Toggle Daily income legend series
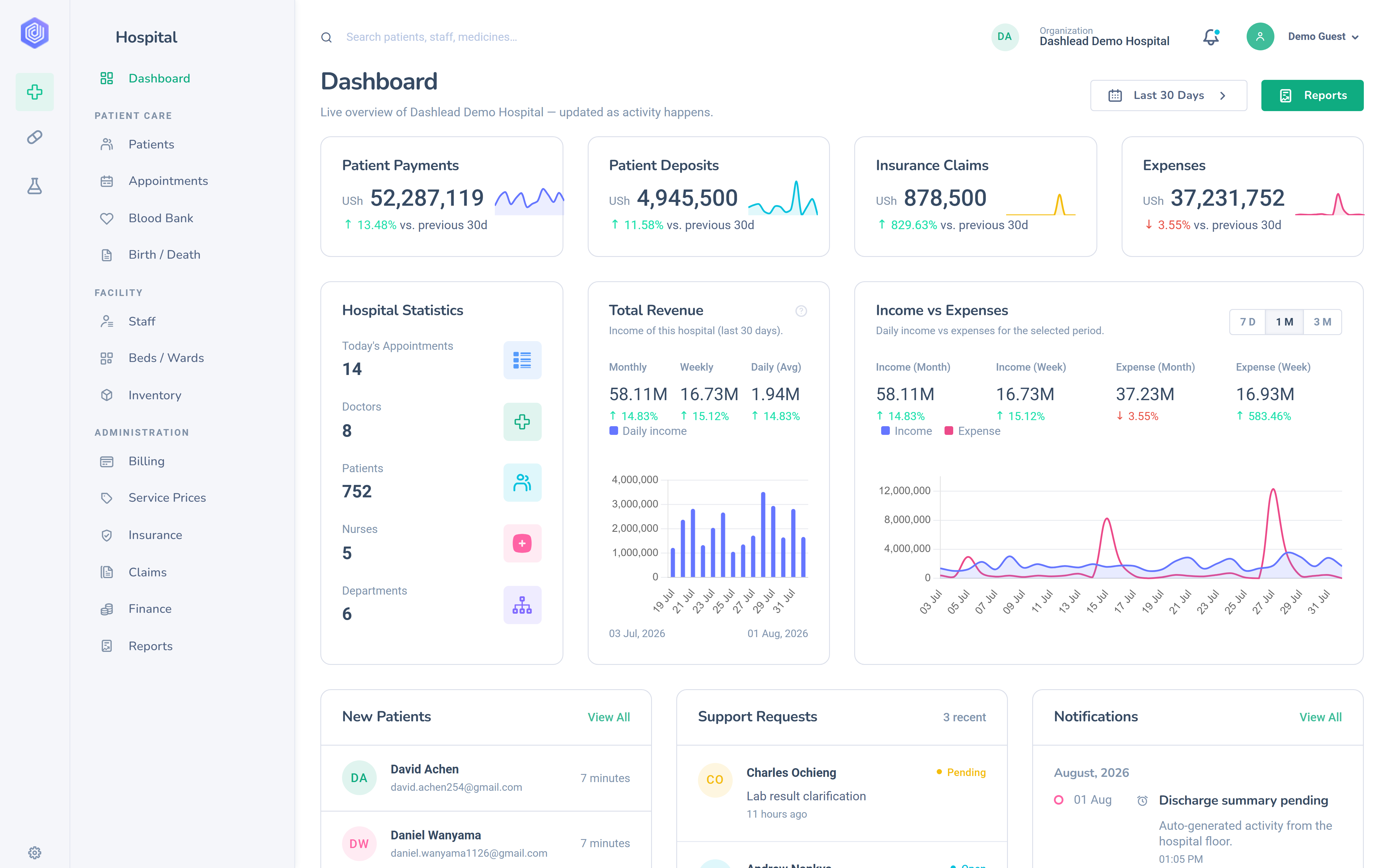This screenshot has height=868, width=1389. tap(648, 431)
